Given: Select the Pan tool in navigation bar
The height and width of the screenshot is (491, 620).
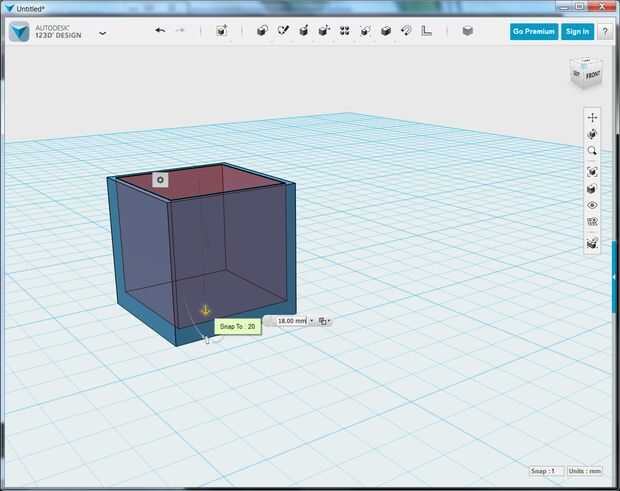Looking at the screenshot, I should tap(592, 117).
